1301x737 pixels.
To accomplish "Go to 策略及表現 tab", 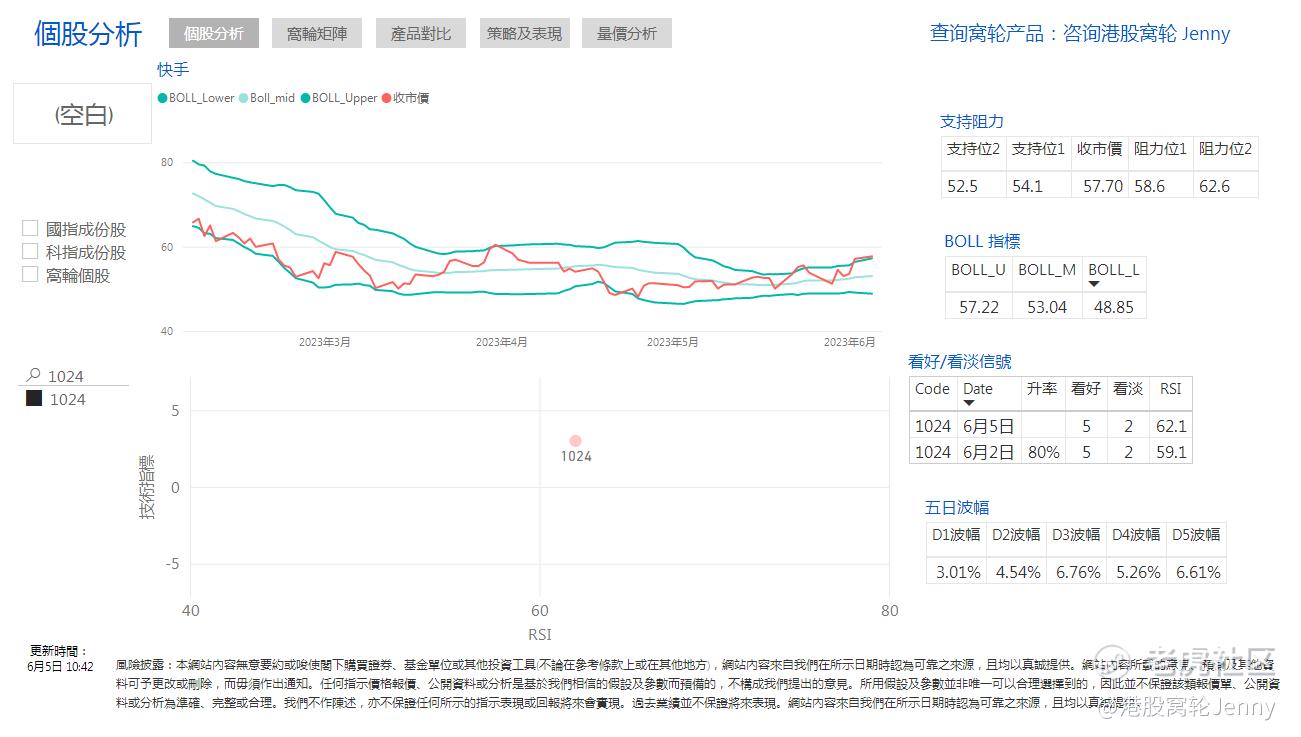I will pos(524,33).
